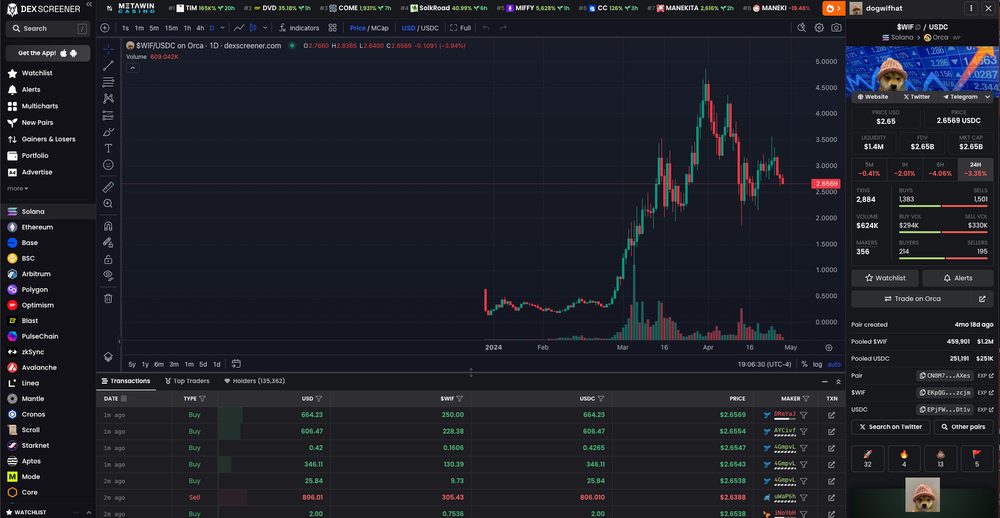Open Multicharts from the sidebar

click(x=40, y=106)
